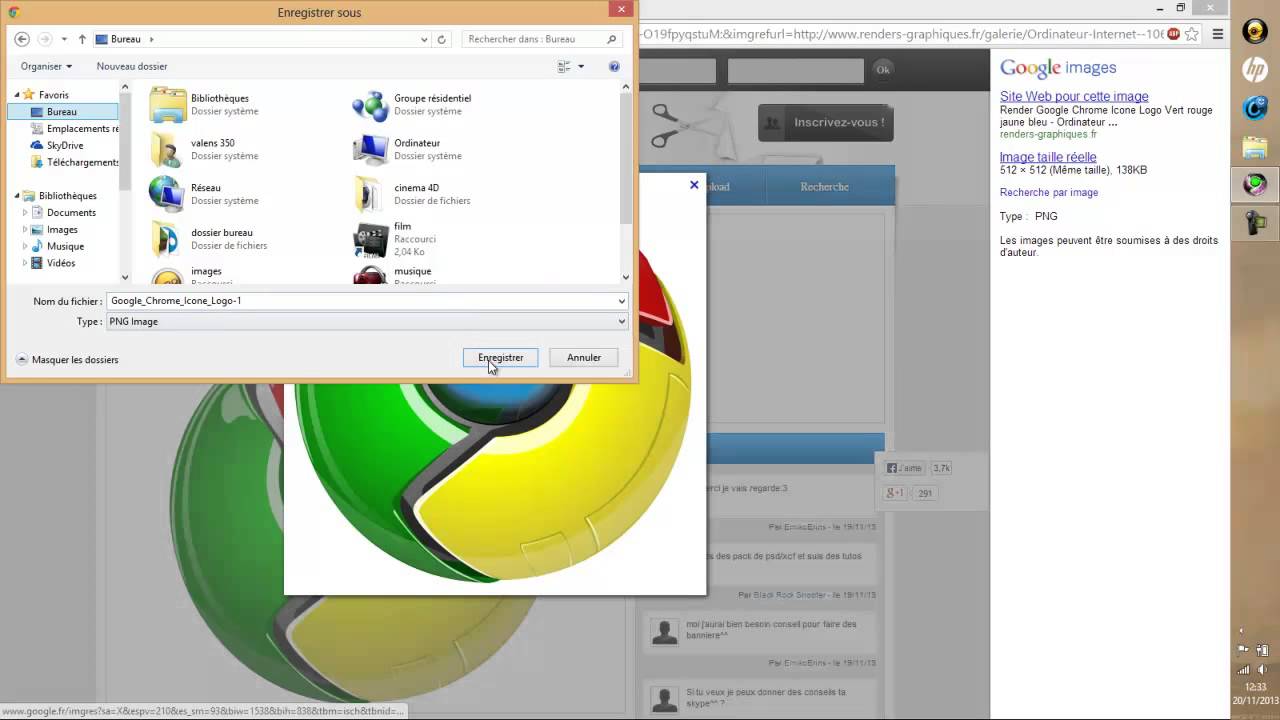
Task: Open the camcorder taskbar icon
Action: click(1255, 222)
